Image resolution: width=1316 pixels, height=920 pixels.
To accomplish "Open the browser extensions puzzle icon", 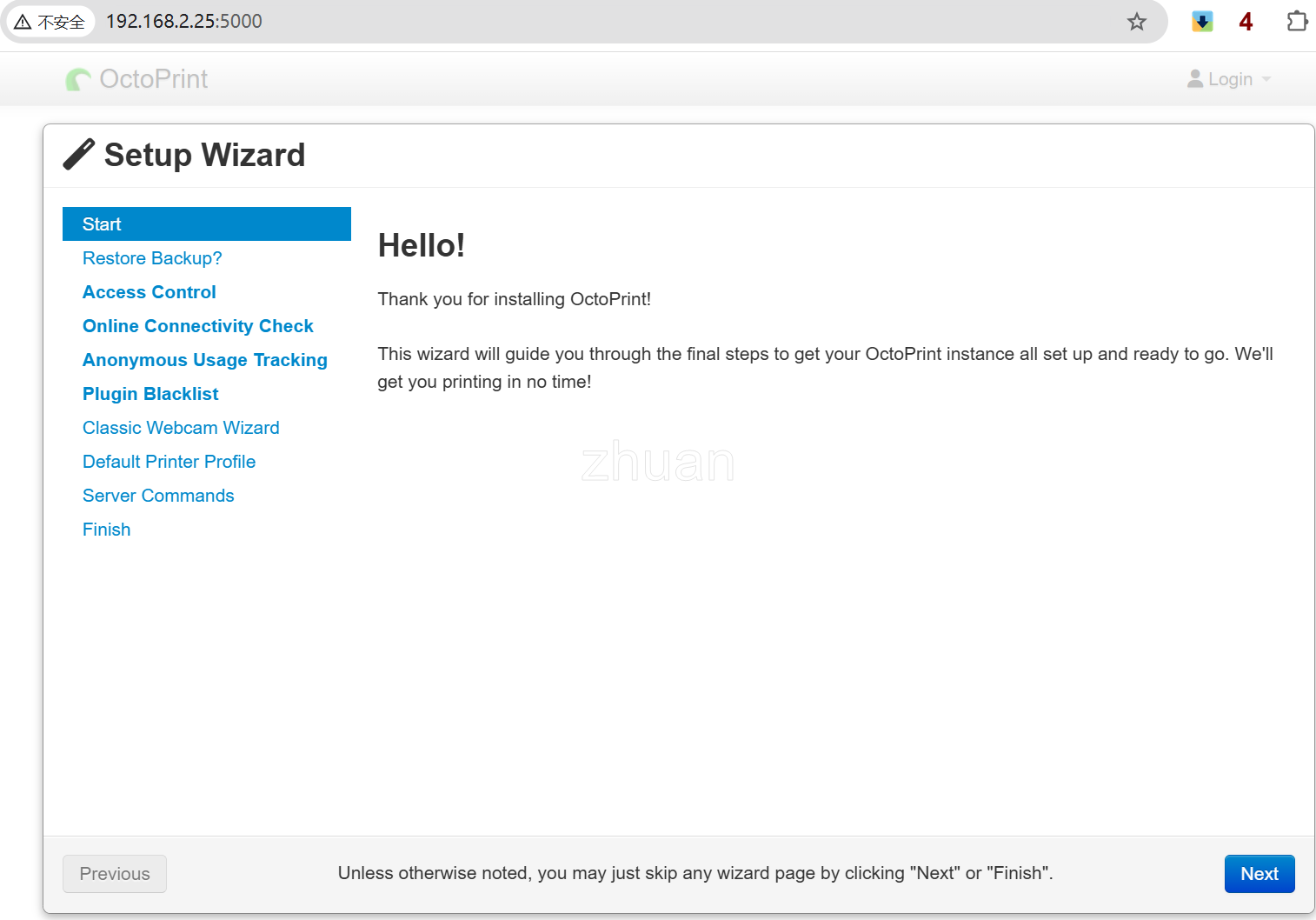I will click(1297, 21).
